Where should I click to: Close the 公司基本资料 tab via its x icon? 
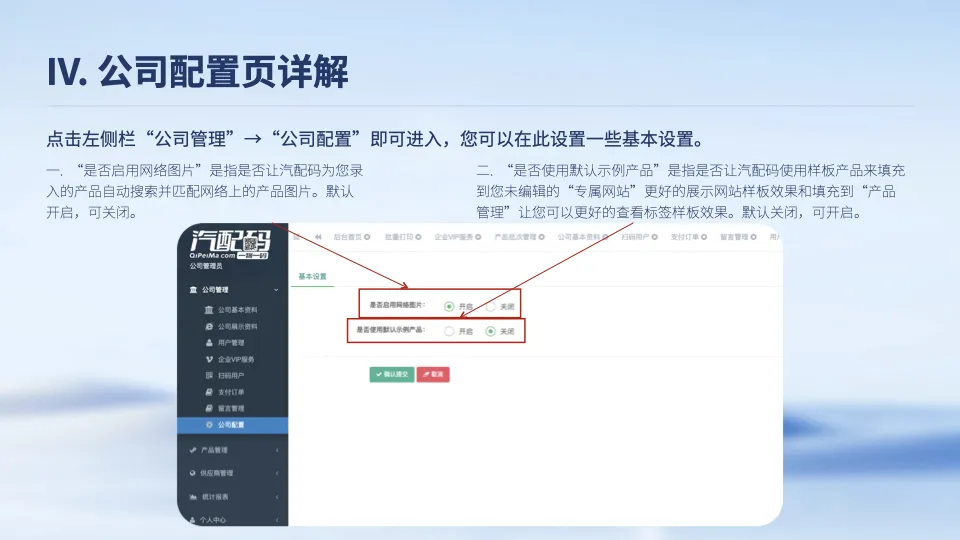[605, 237]
